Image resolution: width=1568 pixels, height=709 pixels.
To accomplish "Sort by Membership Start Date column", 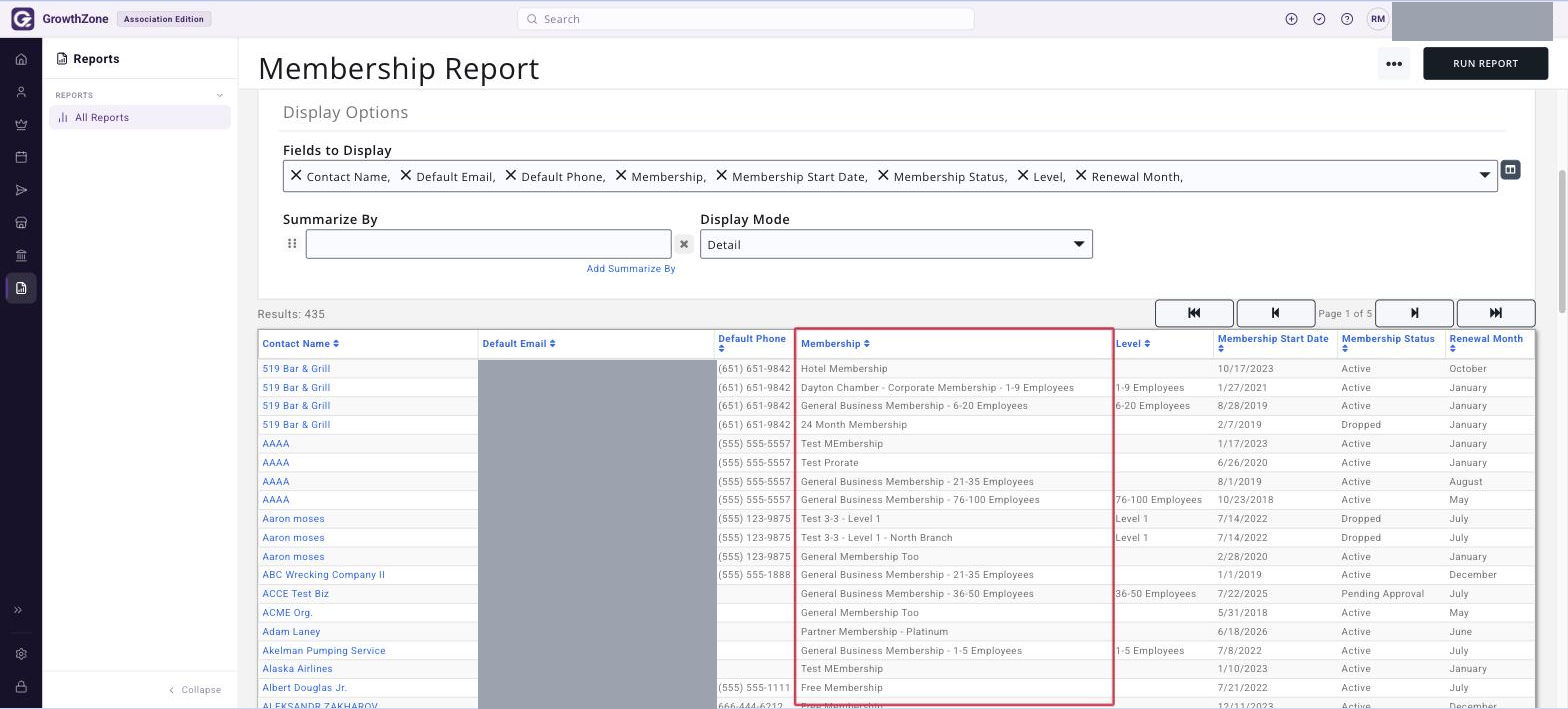I will 1273,343.
